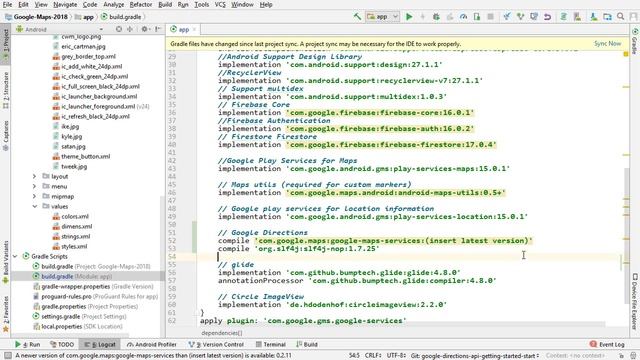Expand the menu folder
The image size is (640, 360).
coord(34,186)
